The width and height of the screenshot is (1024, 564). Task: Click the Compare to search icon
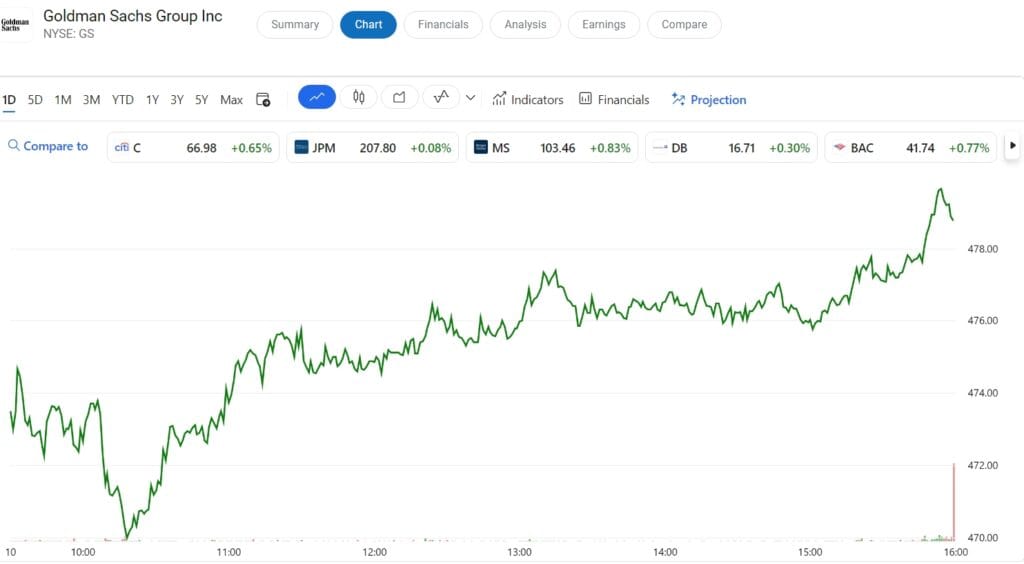pos(13,146)
